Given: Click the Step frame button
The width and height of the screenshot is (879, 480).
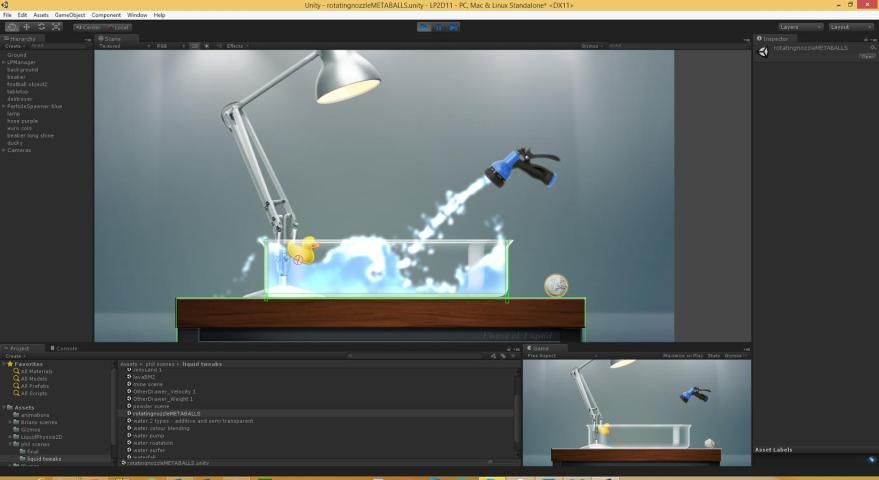Looking at the screenshot, I should click(453, 27).
